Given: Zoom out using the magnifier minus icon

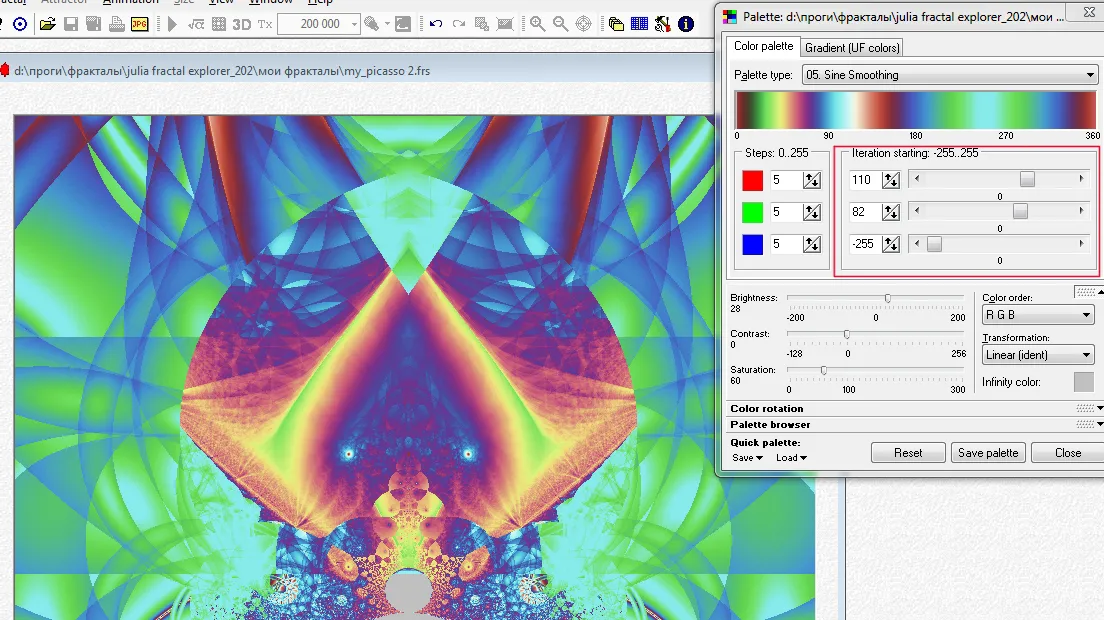Looking at the screenshot, I should (x=560, y=24).
